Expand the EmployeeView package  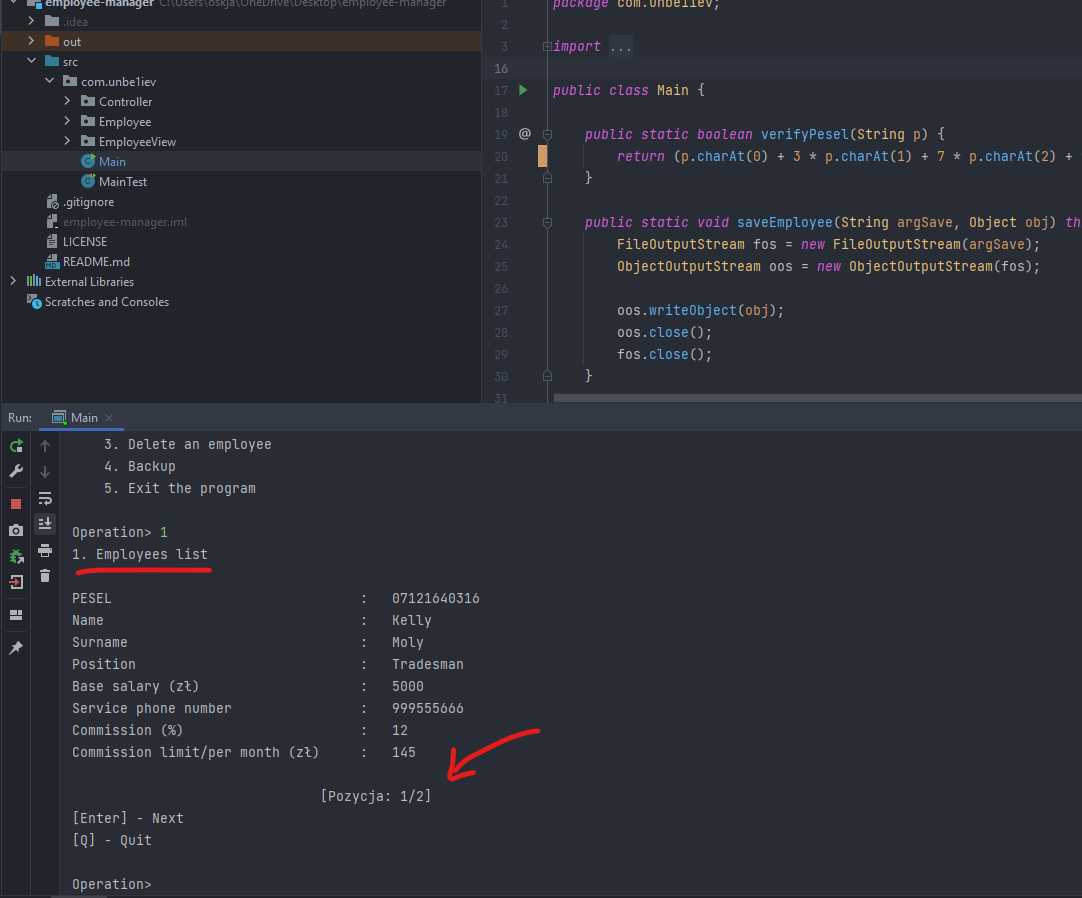coord(67,141)
